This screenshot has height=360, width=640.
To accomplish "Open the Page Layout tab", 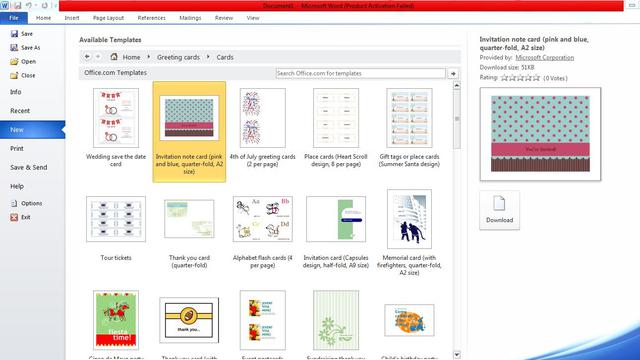I will tap(108, 18).
